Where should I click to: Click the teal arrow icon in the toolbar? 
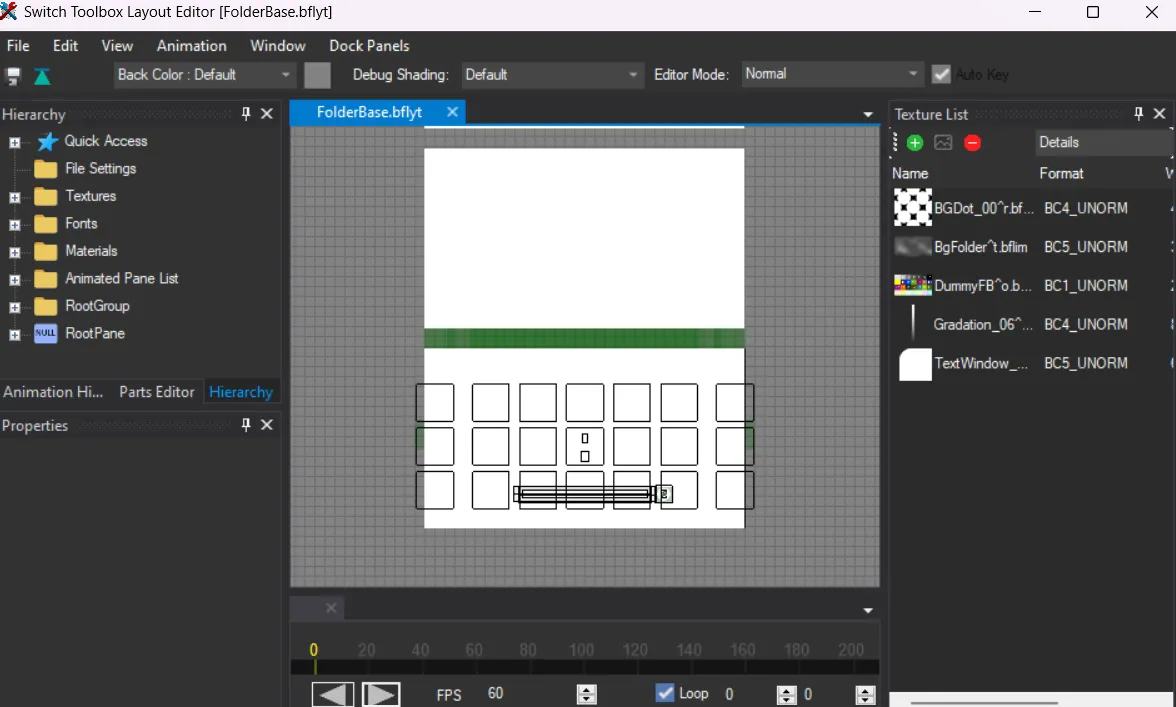click(x=42, y=76)
